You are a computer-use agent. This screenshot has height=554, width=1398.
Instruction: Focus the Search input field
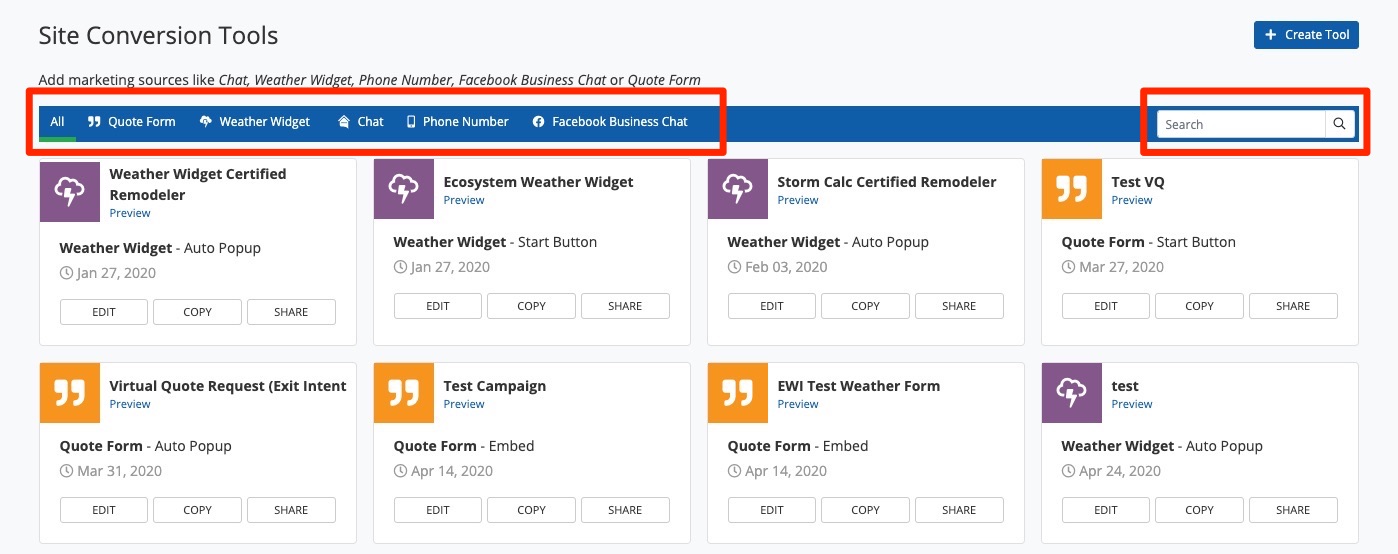pos(1240,124)
